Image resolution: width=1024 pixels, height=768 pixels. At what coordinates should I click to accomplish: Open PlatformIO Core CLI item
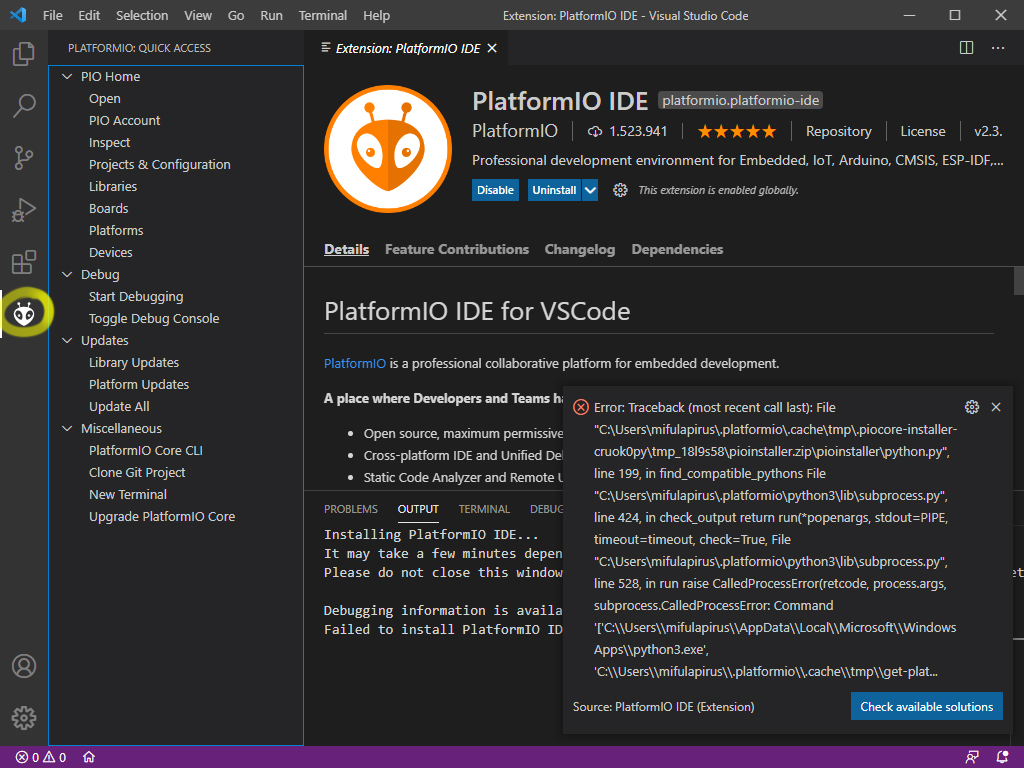coord(146,451)
